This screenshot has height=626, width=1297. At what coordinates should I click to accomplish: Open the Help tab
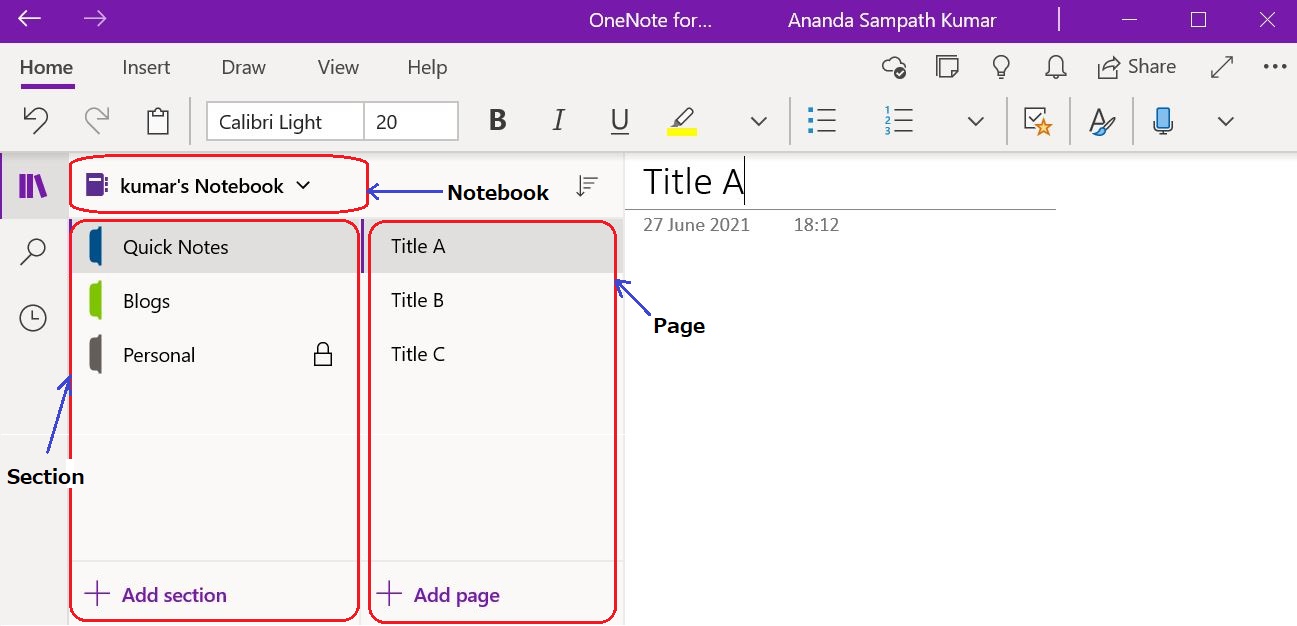427,68
